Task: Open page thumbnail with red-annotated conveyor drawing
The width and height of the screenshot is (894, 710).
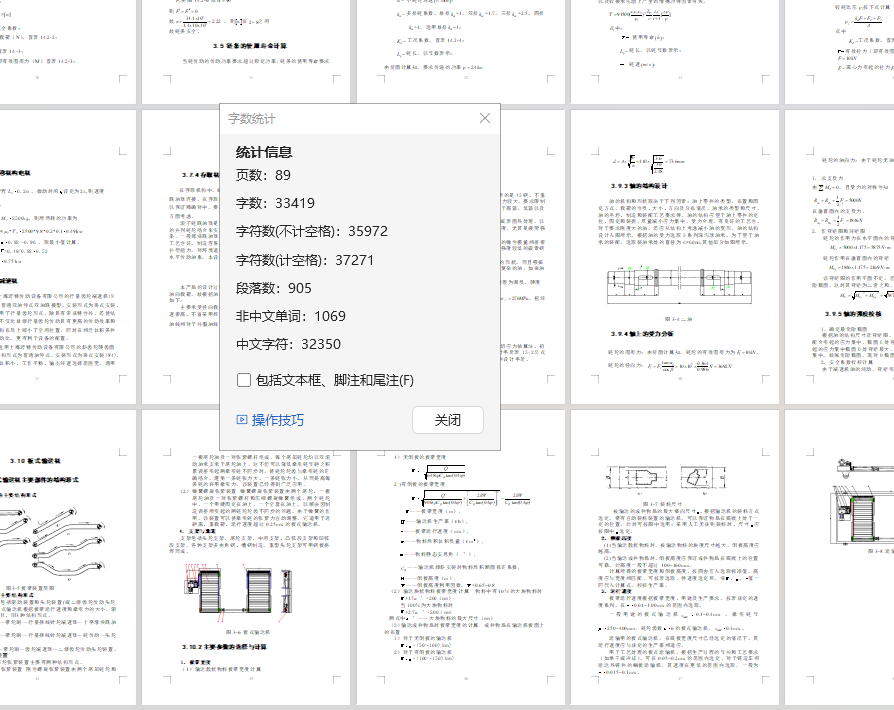Action: point(246,557)
